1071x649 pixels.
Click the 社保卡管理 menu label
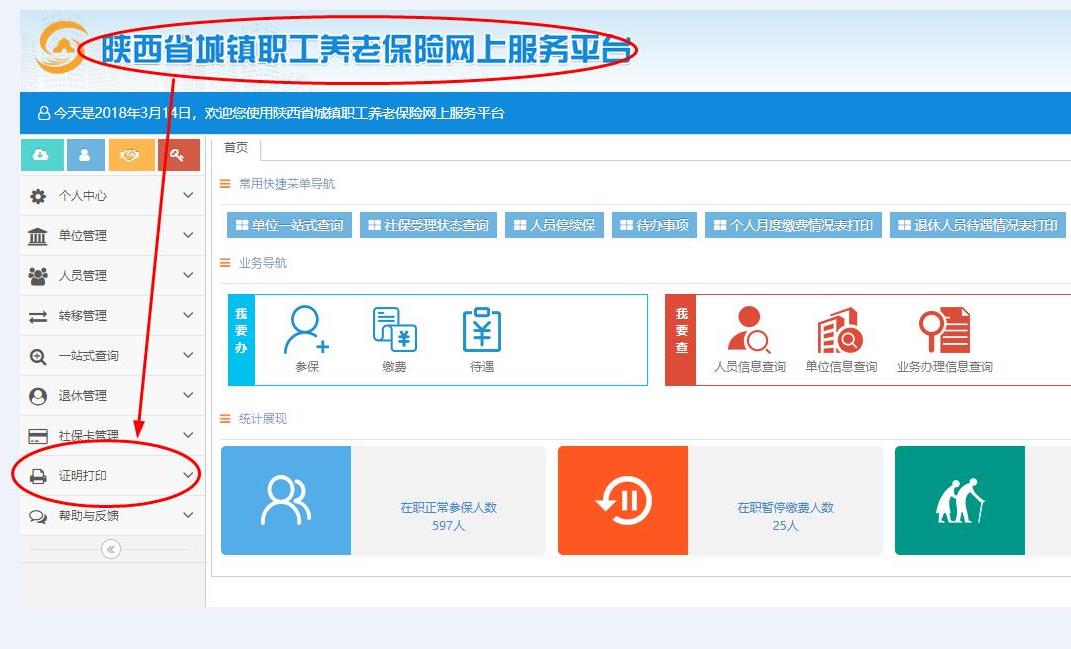pyautogui.click(x=89, y=435)
